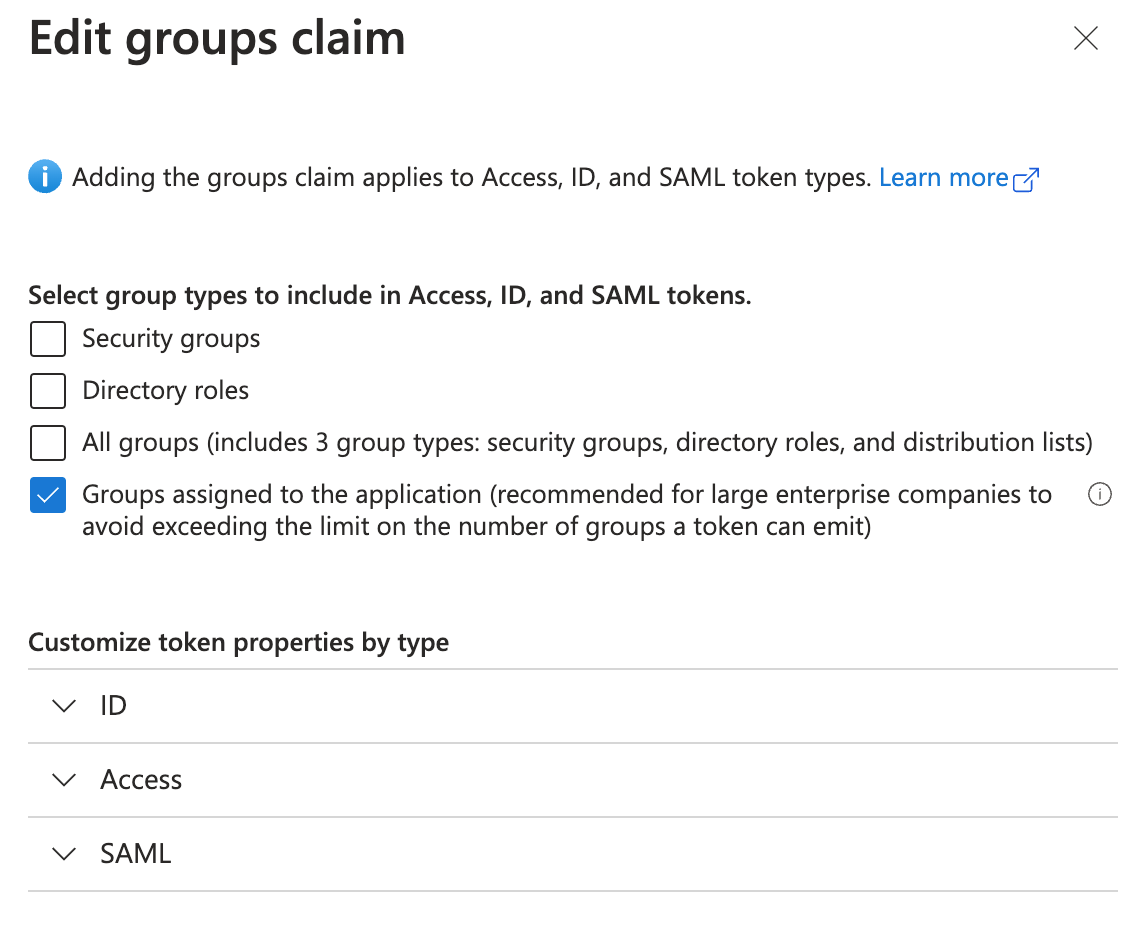
Task: Click the blue info icon in the notice banner
Action: (x=44, y=177)
